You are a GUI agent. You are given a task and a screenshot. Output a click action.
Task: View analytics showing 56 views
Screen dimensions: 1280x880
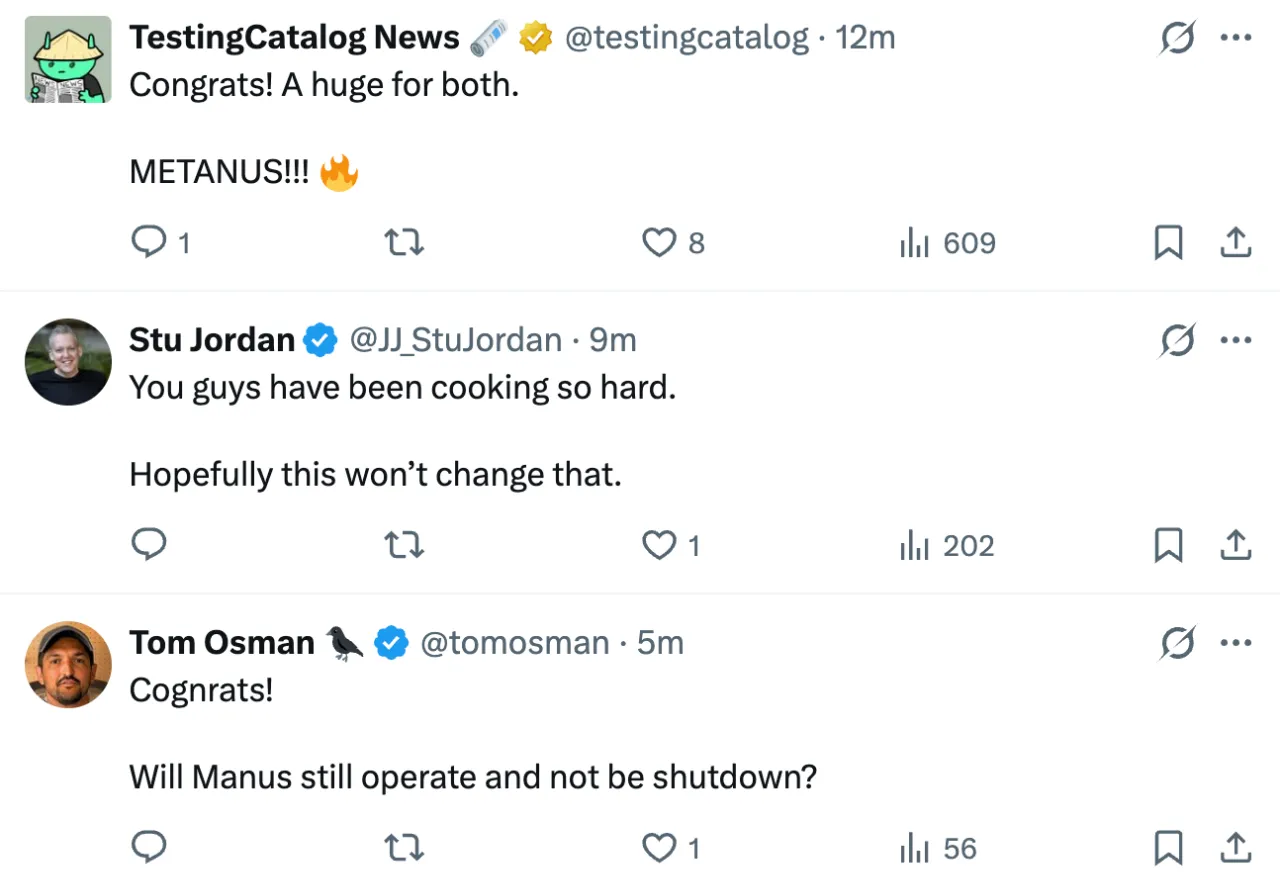(938, 848)
